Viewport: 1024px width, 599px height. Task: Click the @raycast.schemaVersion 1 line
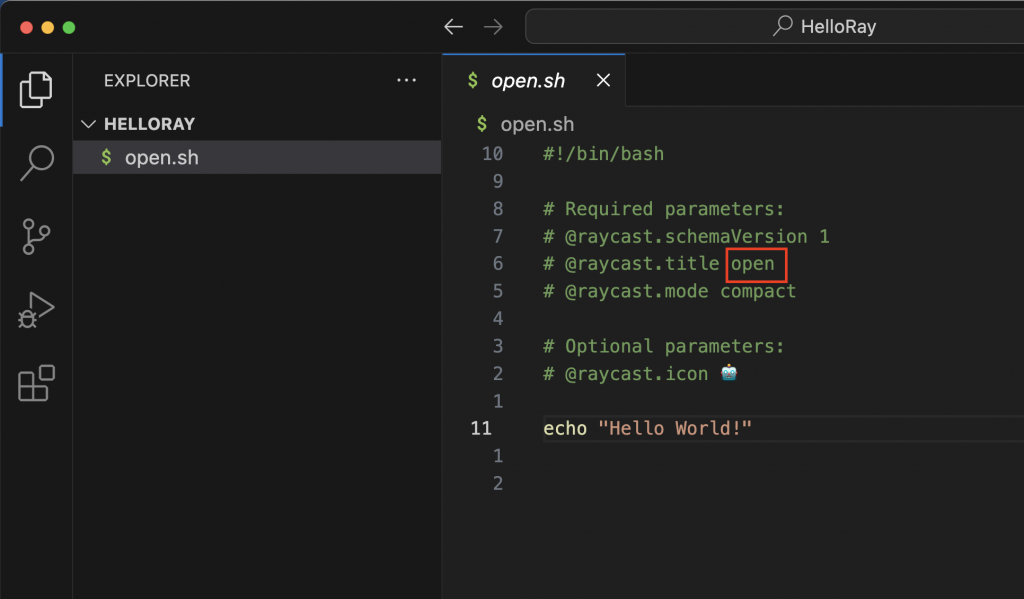(x=686, y=236)
